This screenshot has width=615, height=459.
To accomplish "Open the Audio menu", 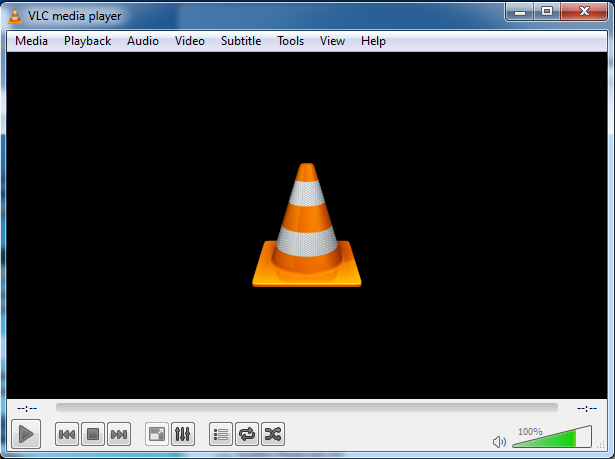I will point(143,41).
